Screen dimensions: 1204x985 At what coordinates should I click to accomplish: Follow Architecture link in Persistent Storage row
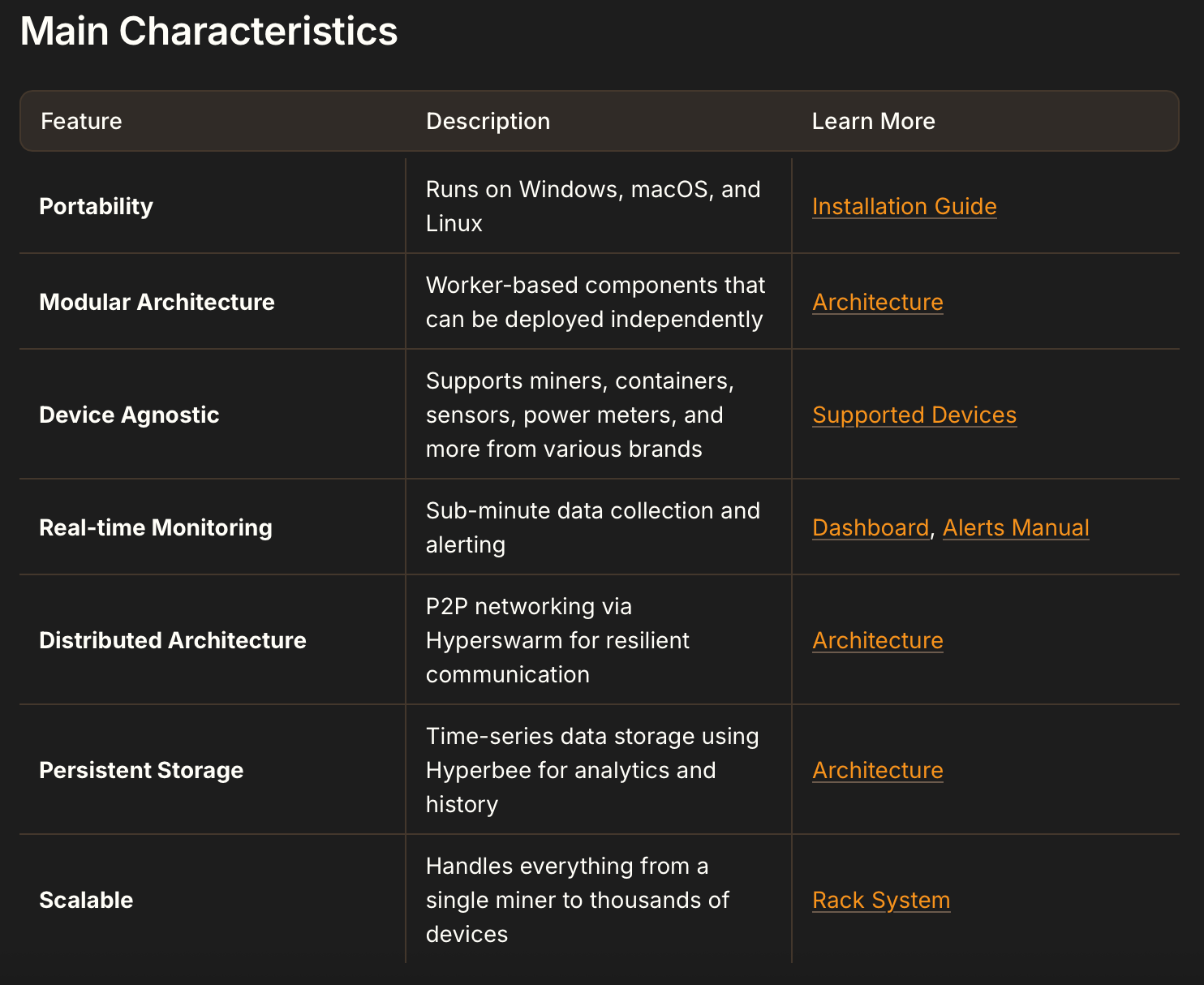(x=877, y=770)
